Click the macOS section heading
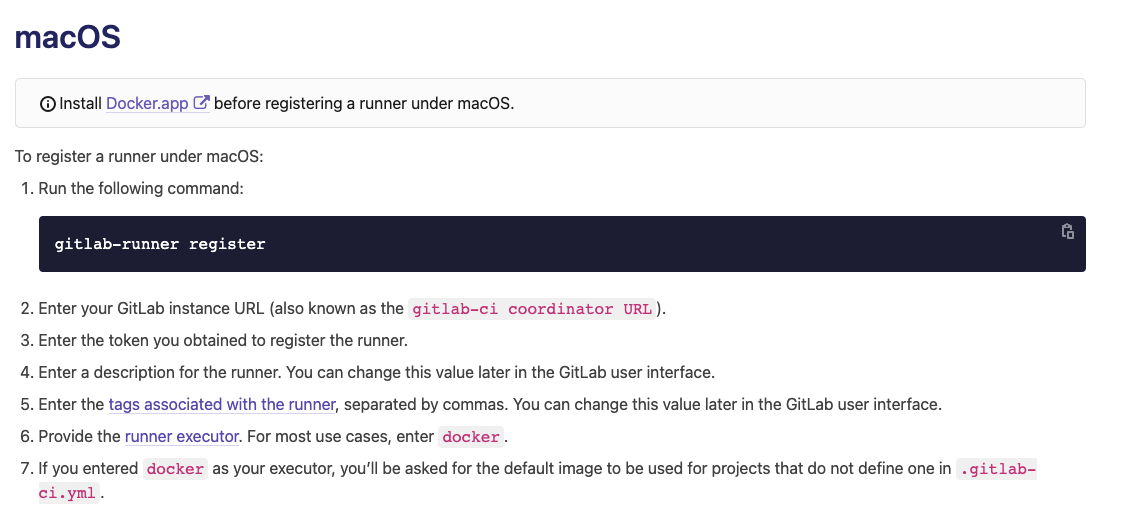The image size is (1142, 517). pyautogui.click(x=67, y=37)
